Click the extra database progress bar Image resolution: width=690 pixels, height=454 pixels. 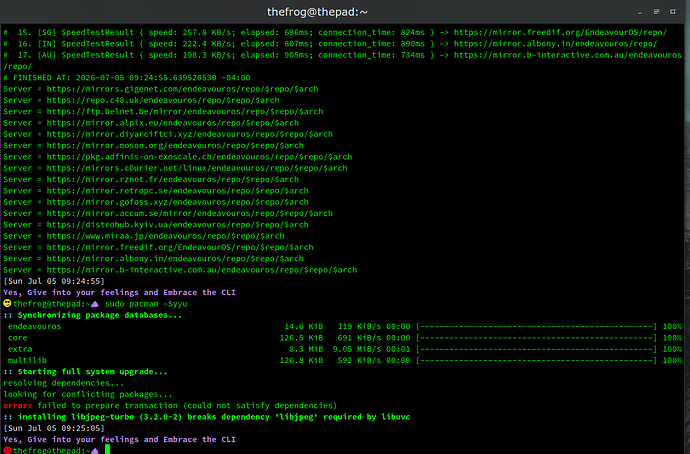click(x=536, y=349)
